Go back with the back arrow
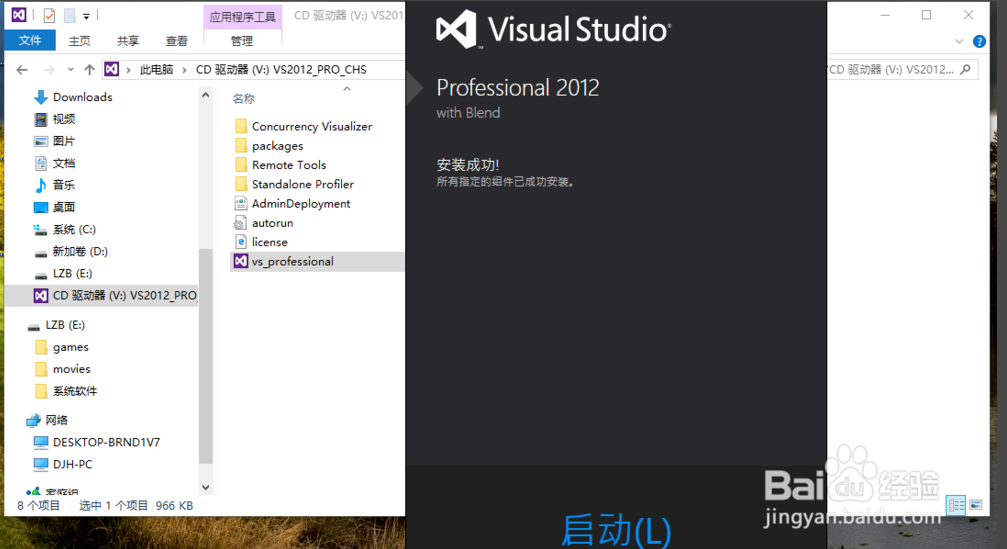The width and height of the screenshot is (1007, 549). point(22,69)
